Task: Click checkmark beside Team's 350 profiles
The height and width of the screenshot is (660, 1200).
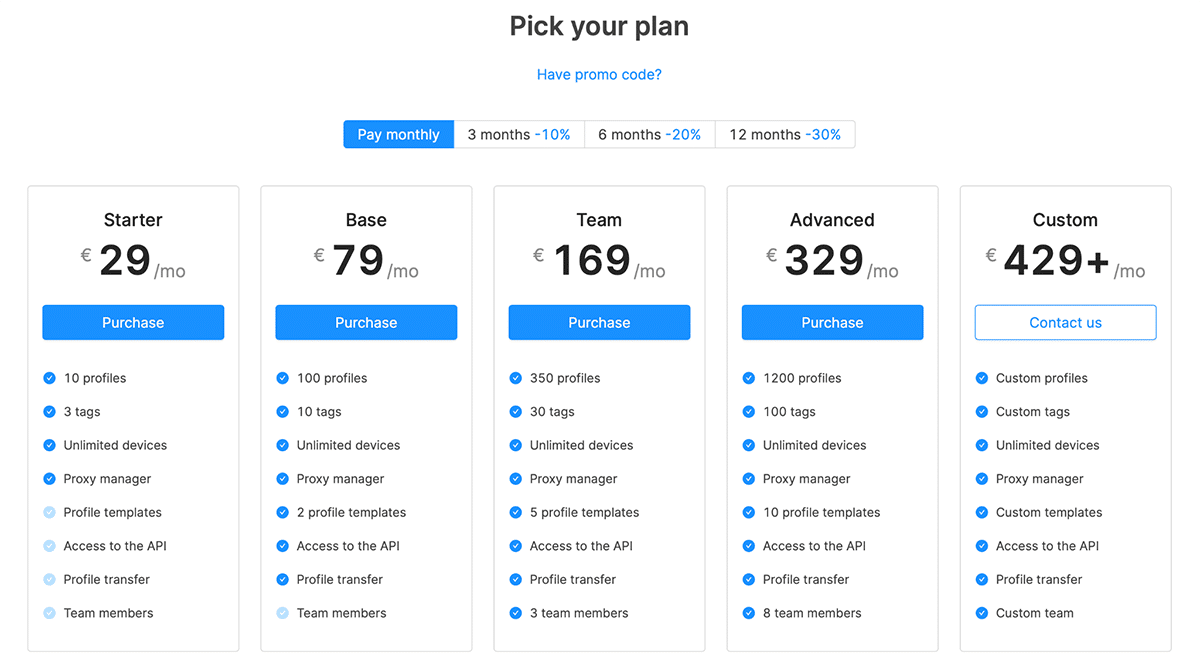Action: point(515,378)
